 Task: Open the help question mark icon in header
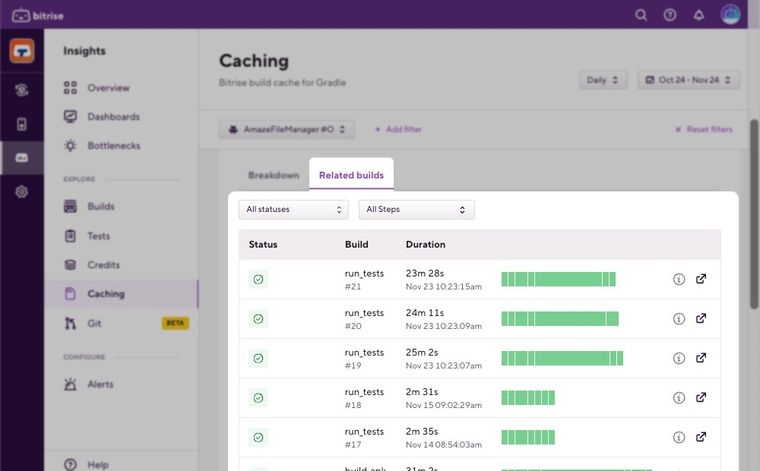click(670, 15)
